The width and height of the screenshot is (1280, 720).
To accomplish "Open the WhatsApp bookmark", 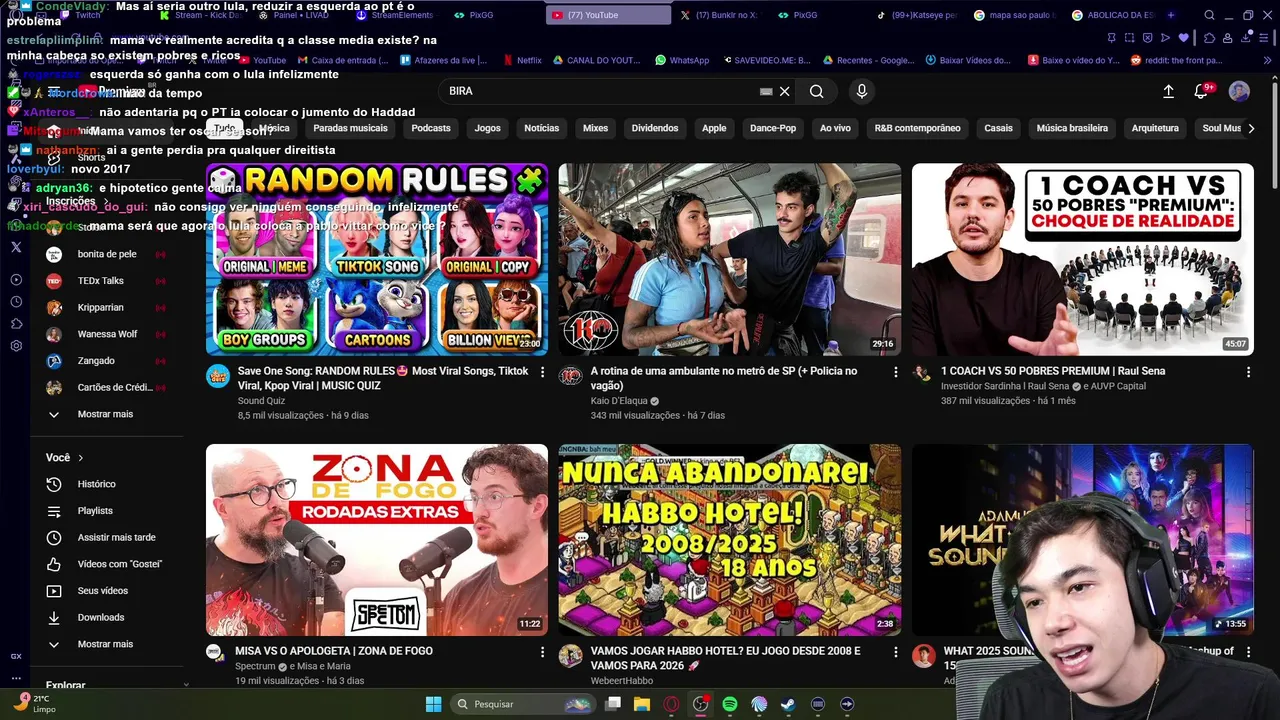I will point(683,60).
